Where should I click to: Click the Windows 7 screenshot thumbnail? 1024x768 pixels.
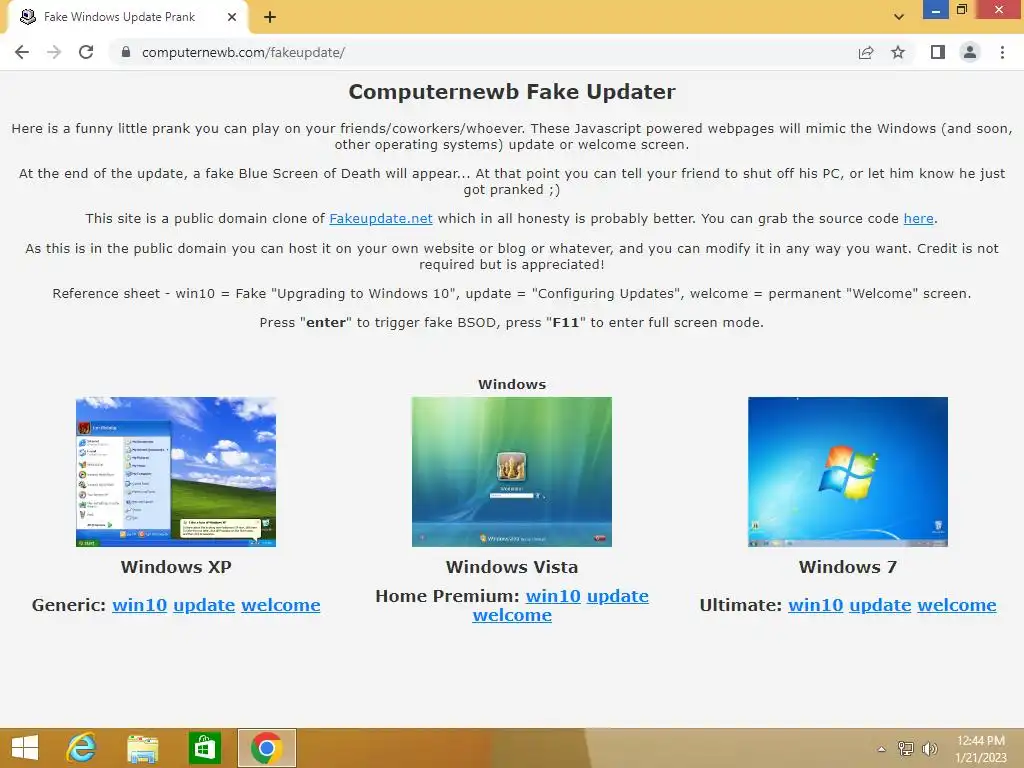[848, 472]
